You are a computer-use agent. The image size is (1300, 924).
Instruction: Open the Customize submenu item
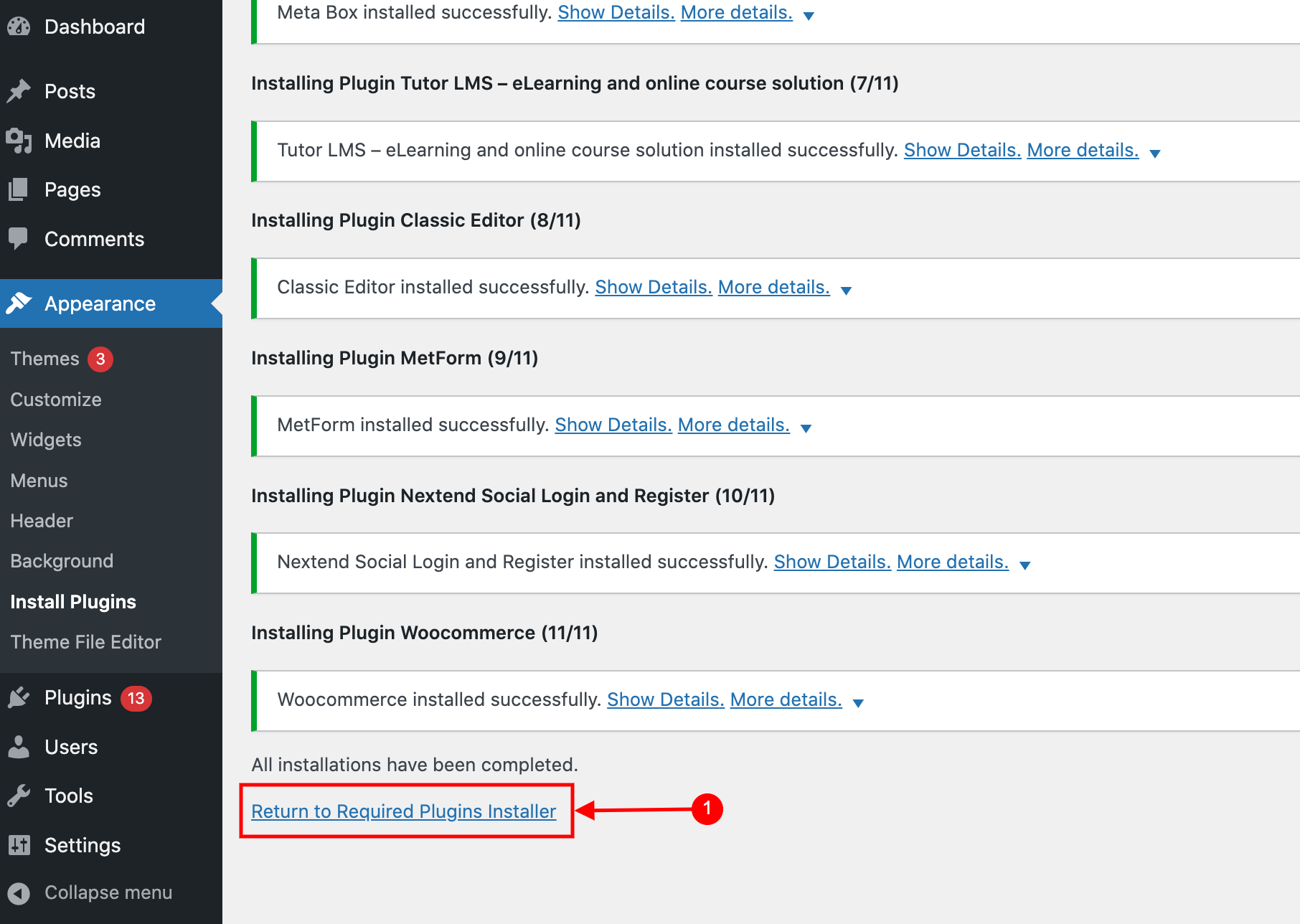[56, 400]
